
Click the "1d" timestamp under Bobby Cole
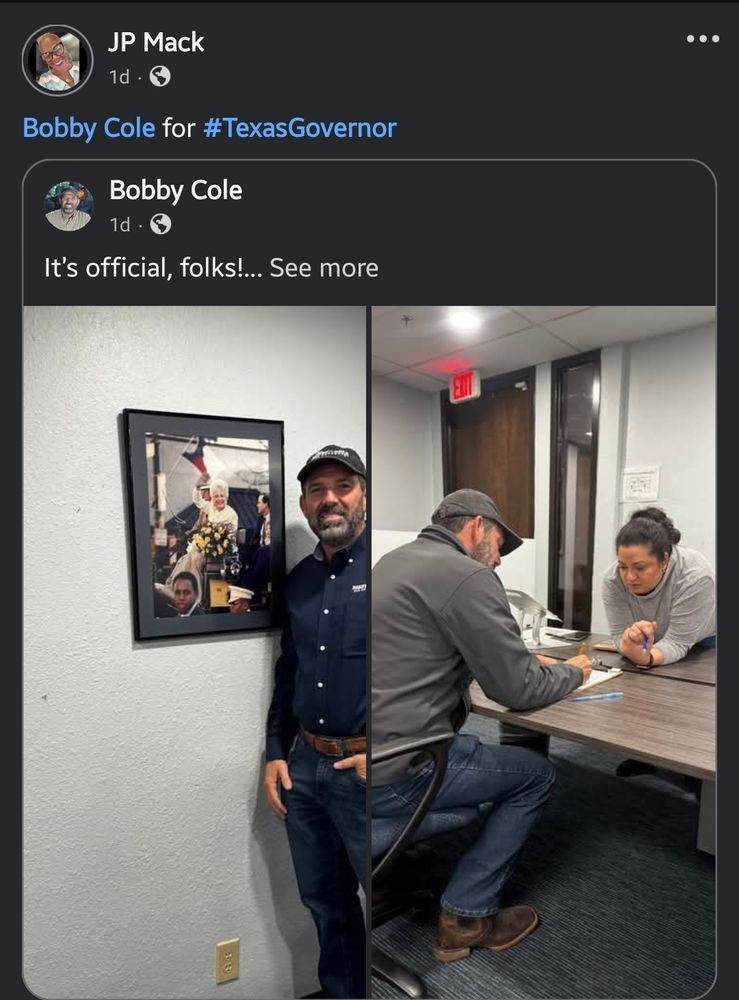click(120, 224)
